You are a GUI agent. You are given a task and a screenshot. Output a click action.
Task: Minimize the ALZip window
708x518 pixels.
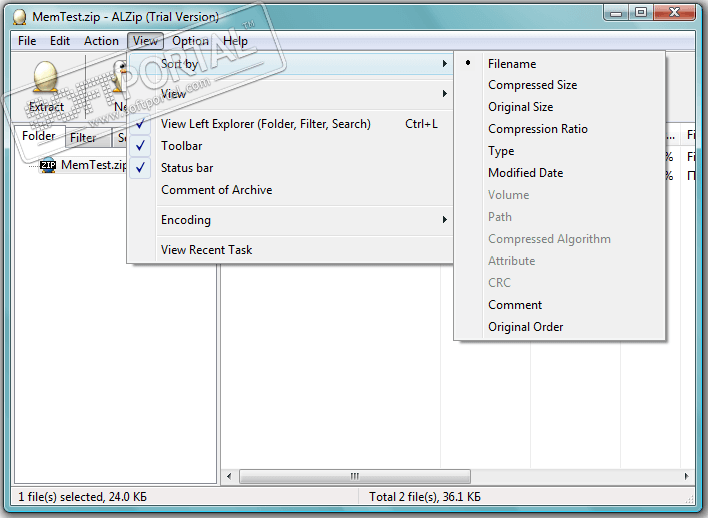tap(616, 12)
